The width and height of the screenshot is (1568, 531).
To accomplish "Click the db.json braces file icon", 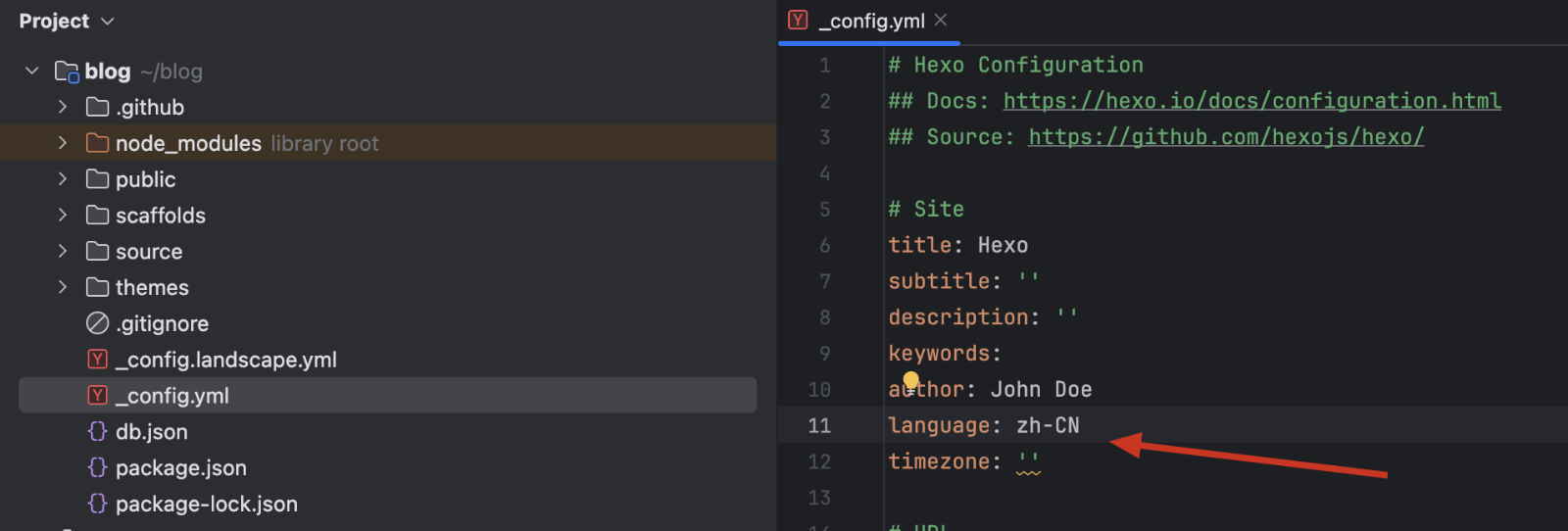I will pos(97,431).
